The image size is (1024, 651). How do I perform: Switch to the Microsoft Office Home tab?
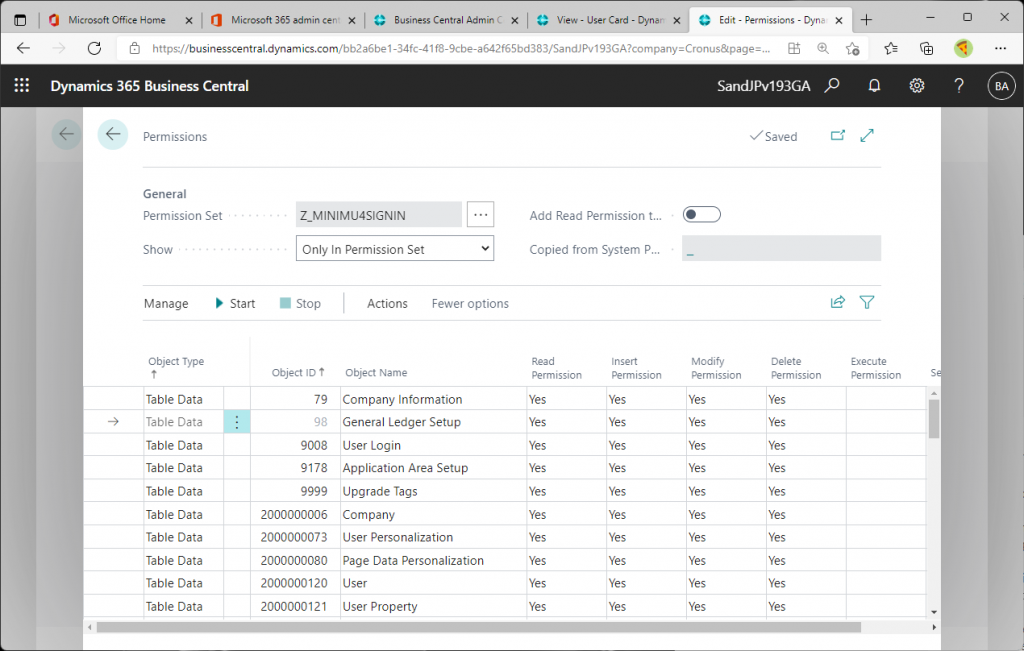click(x=120, y=20)
